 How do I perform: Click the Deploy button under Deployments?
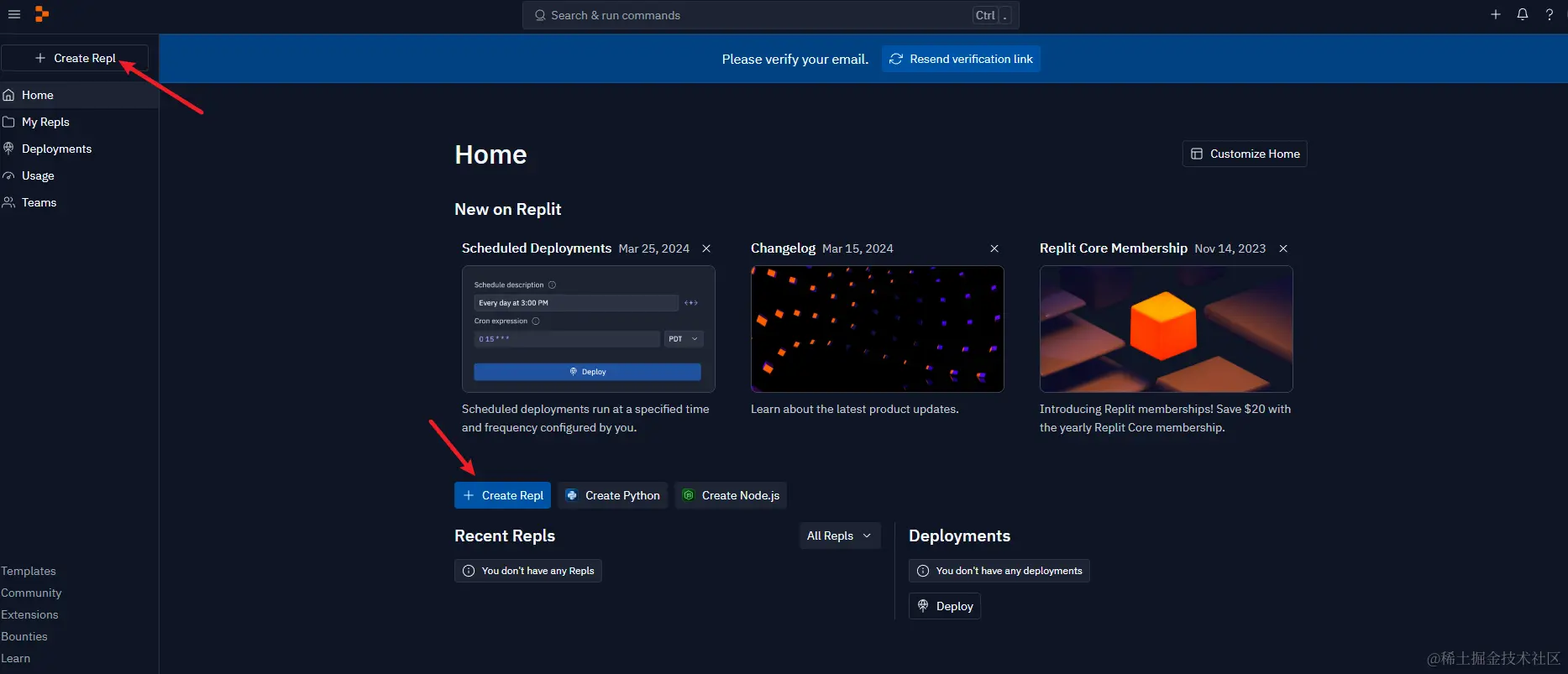click(945, 606)
